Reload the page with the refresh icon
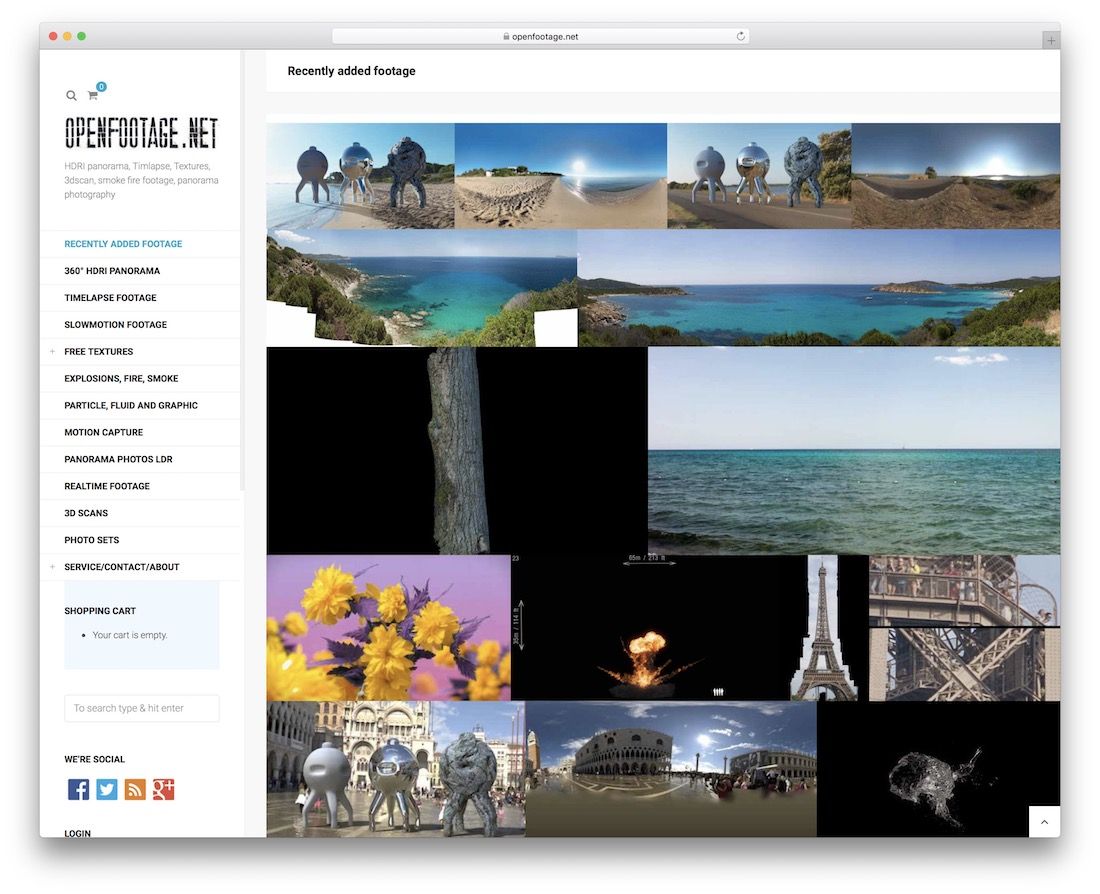 pyautogui.click(x=740, y=36)
